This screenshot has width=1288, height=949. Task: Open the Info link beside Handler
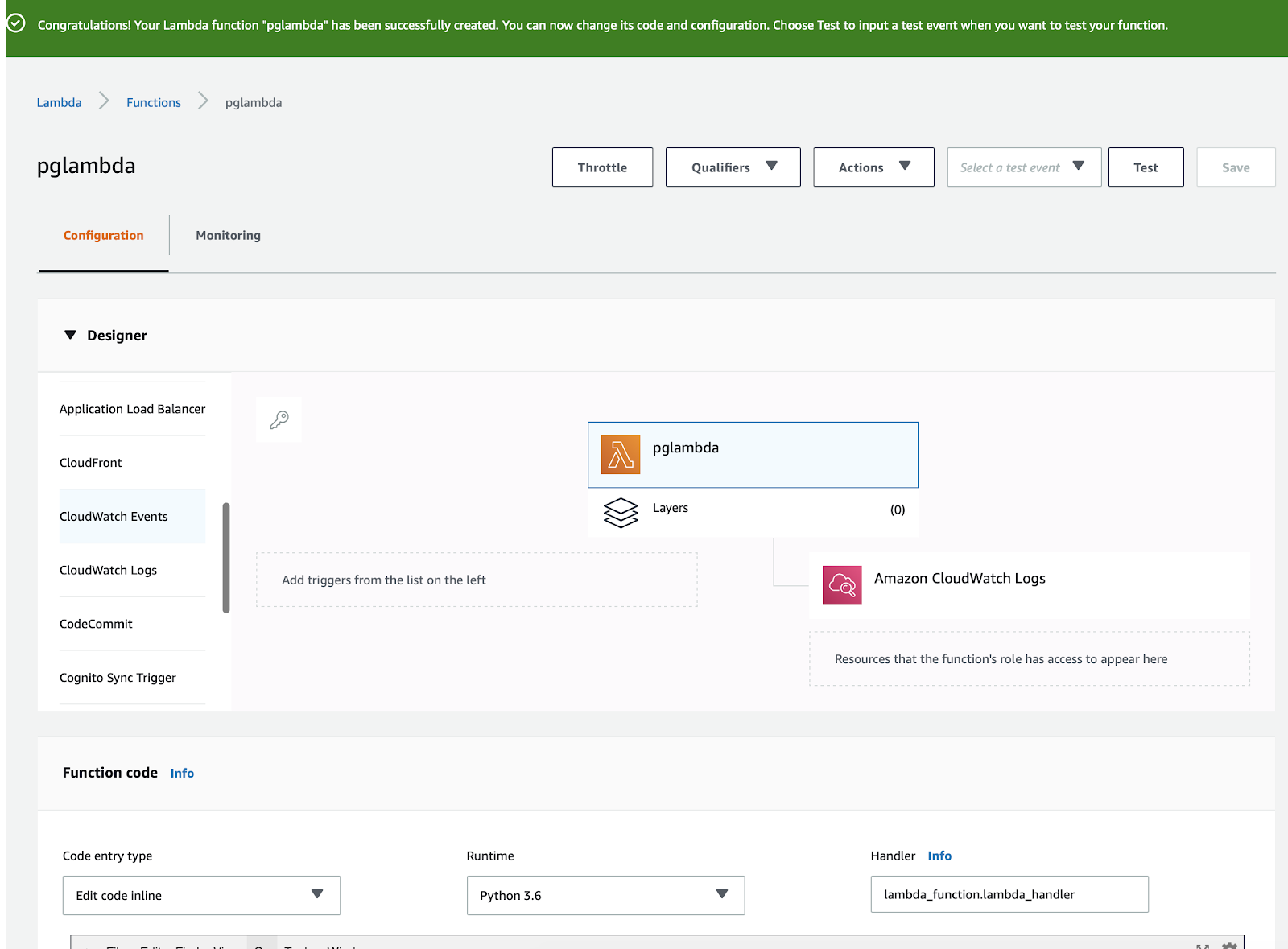(x=939, y=856)
